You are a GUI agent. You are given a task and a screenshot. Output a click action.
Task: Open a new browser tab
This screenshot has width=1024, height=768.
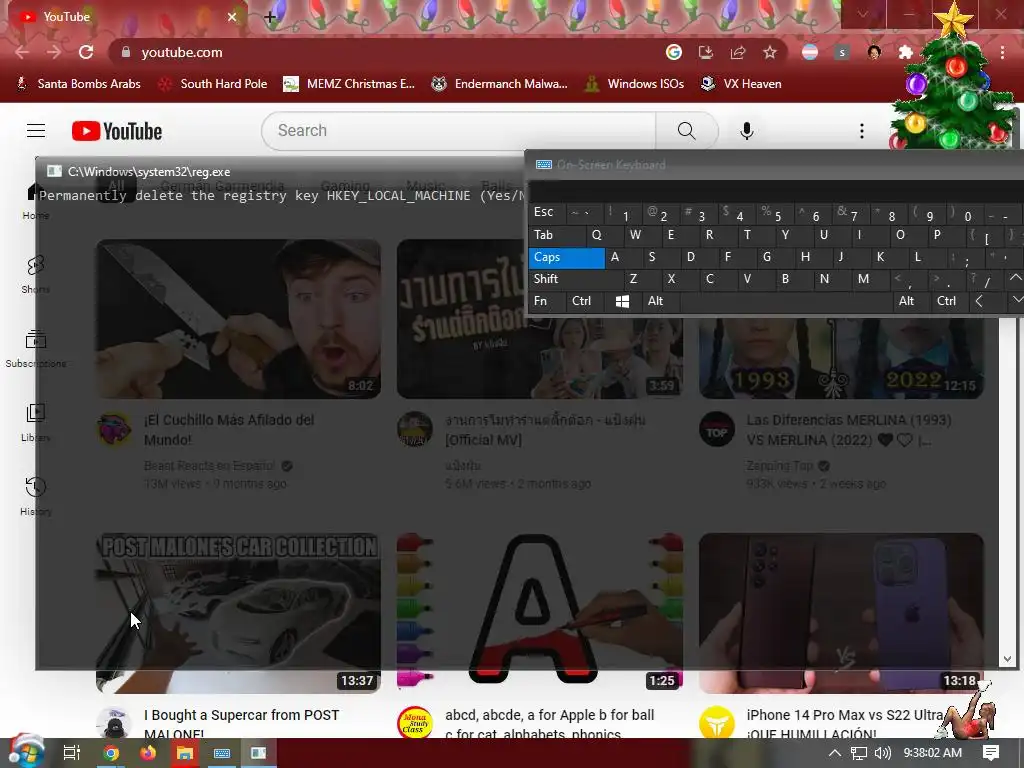click(x=270, y=17)
